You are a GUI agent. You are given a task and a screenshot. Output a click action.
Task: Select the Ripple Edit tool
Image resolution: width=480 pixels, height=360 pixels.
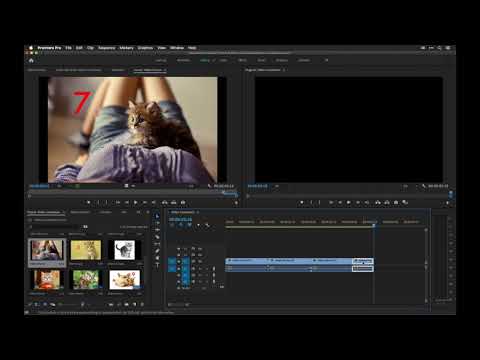[157, 230]
